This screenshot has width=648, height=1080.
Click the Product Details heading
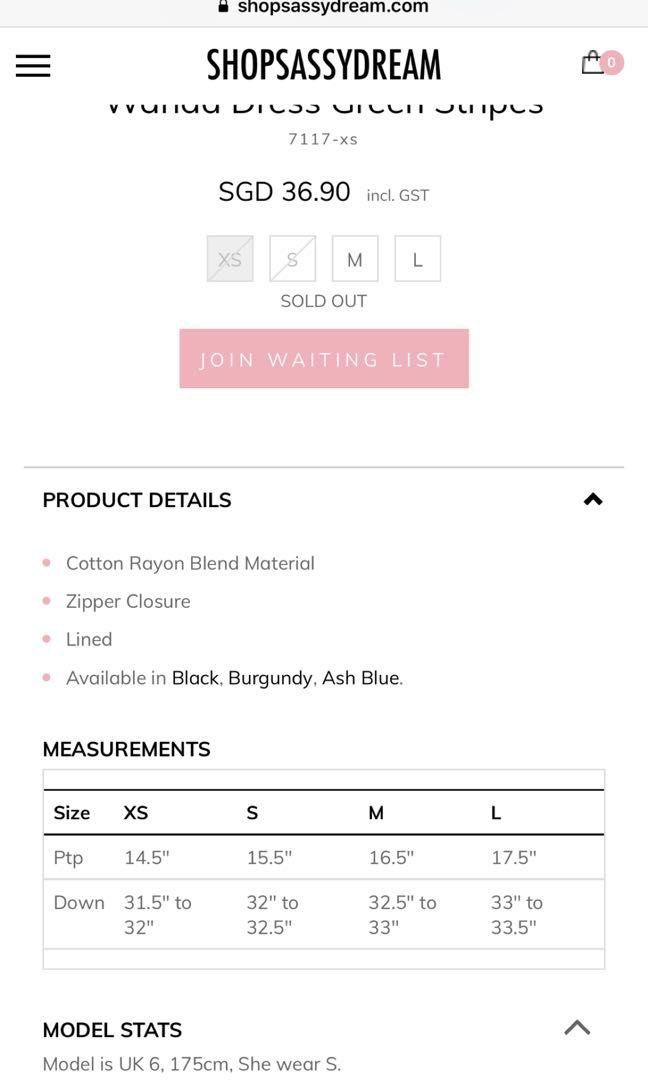(x=137, y=500)
